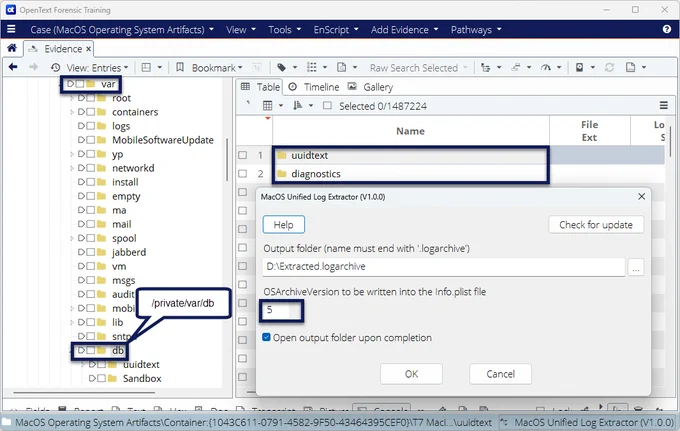
Task: Click the Check for update button
Action: click(x=596, y=225)
